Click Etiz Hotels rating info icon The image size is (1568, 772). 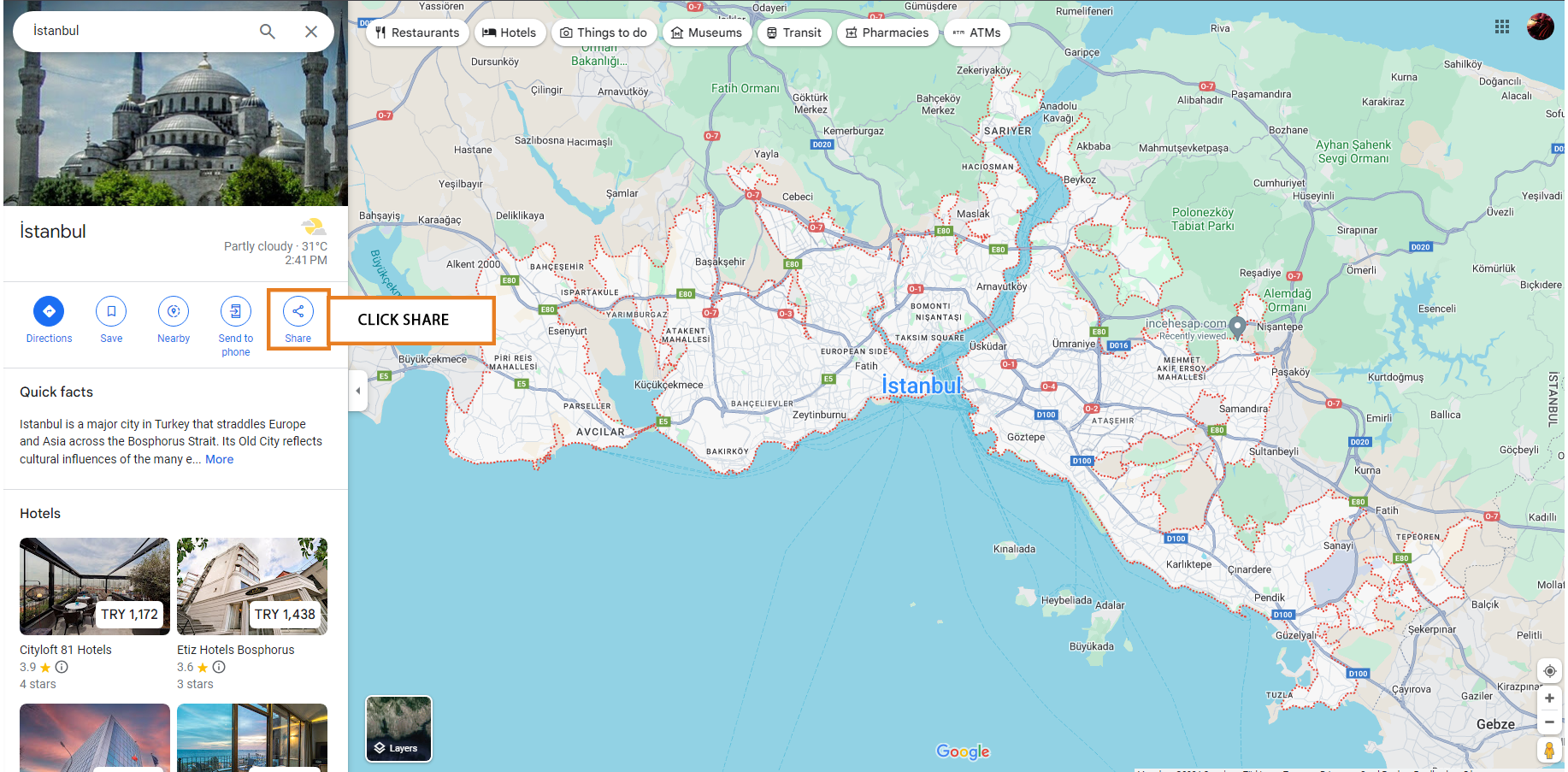pos(219,667)
